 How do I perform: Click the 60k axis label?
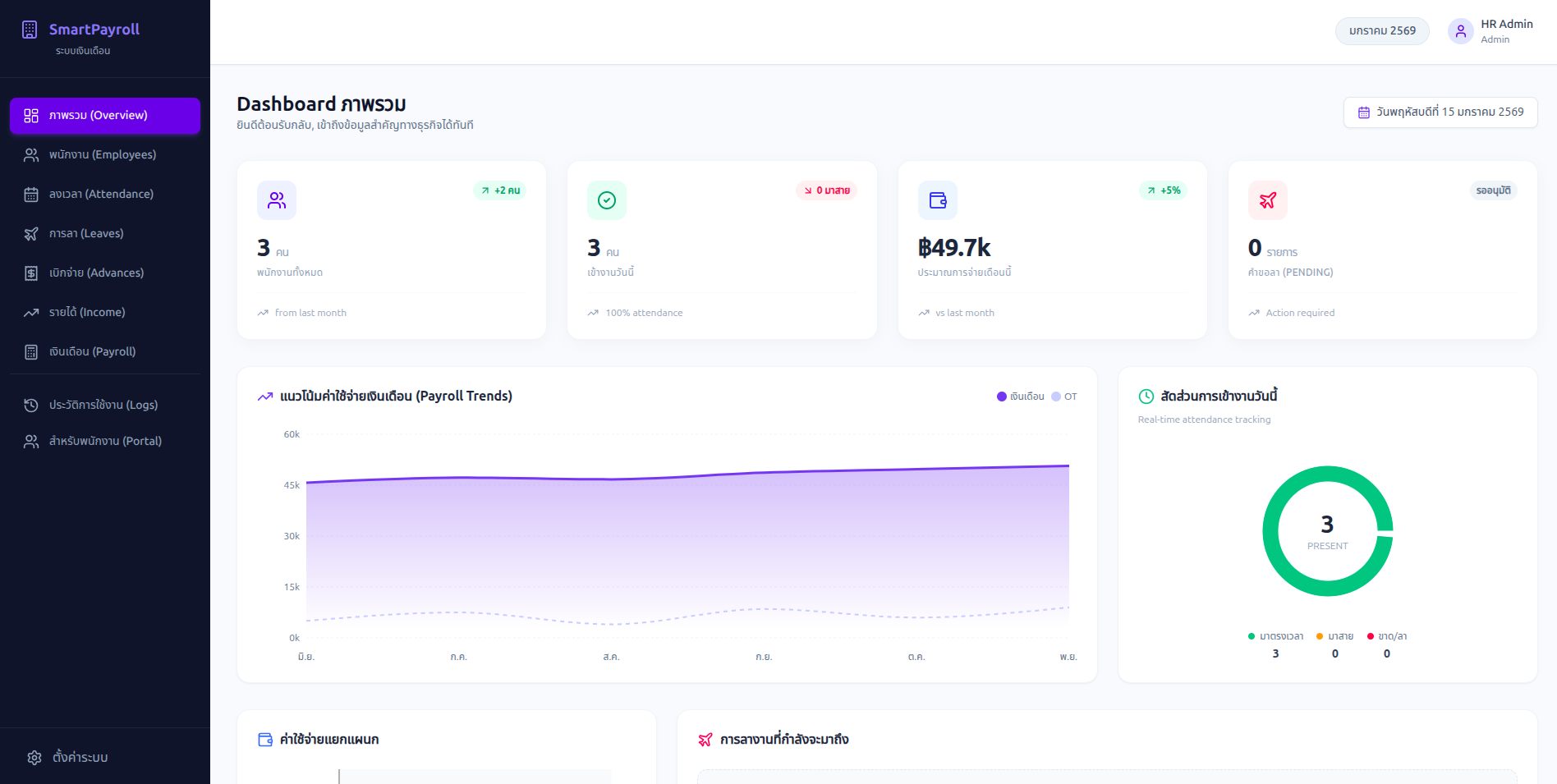(292, 434)
